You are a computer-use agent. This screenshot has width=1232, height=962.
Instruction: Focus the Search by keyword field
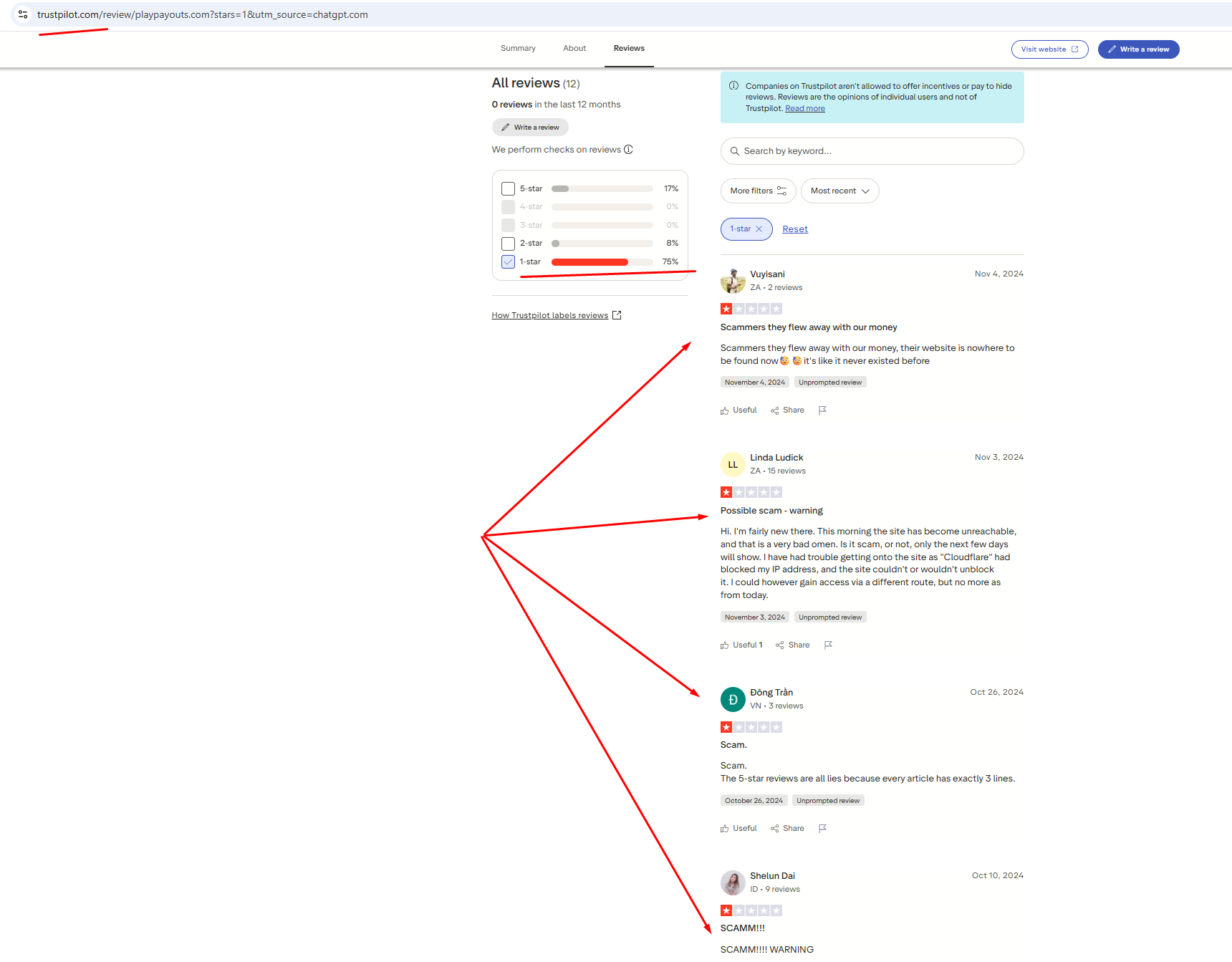point(872,151)
